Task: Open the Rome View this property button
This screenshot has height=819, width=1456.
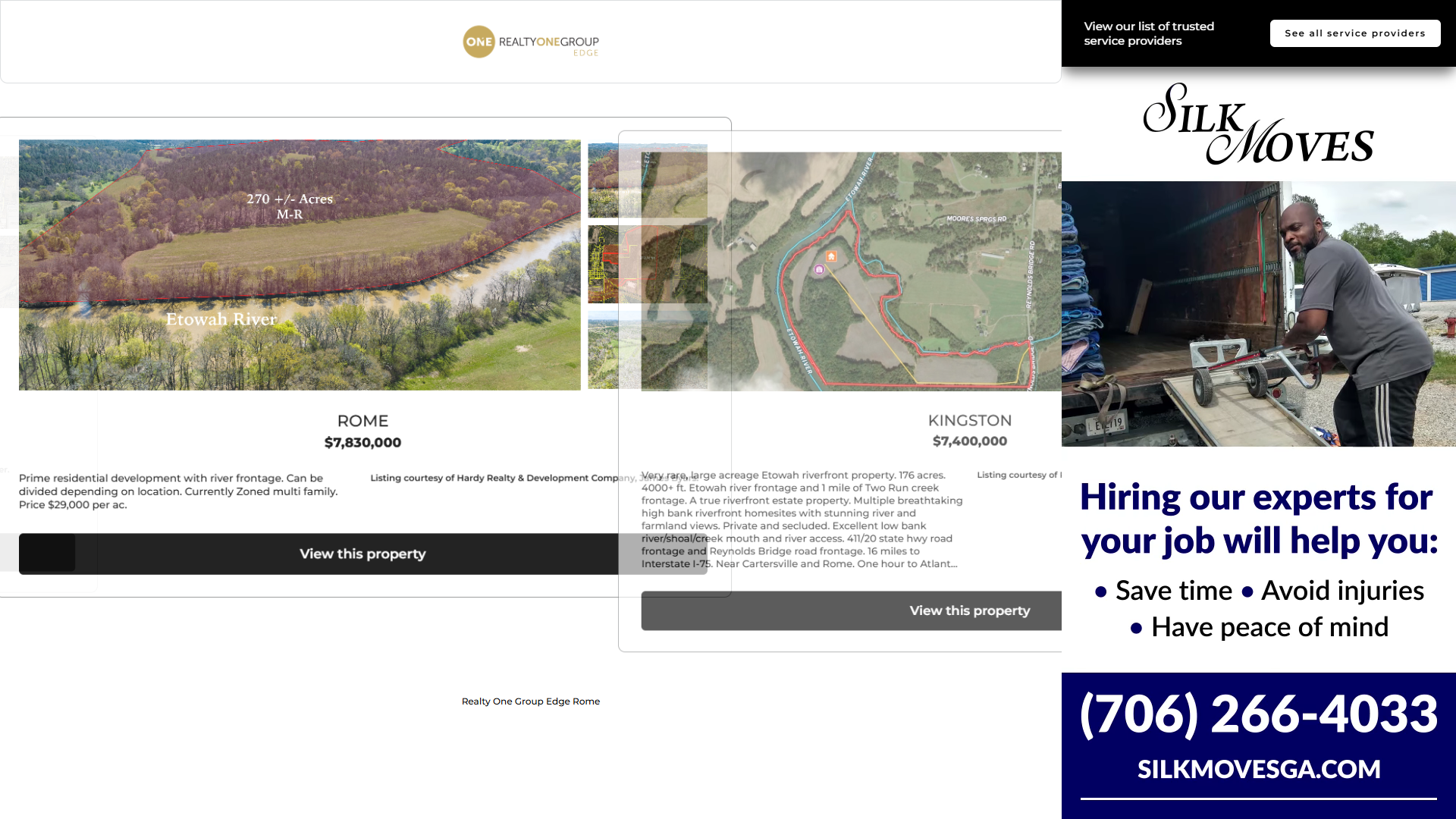Action: click(362, 554)
